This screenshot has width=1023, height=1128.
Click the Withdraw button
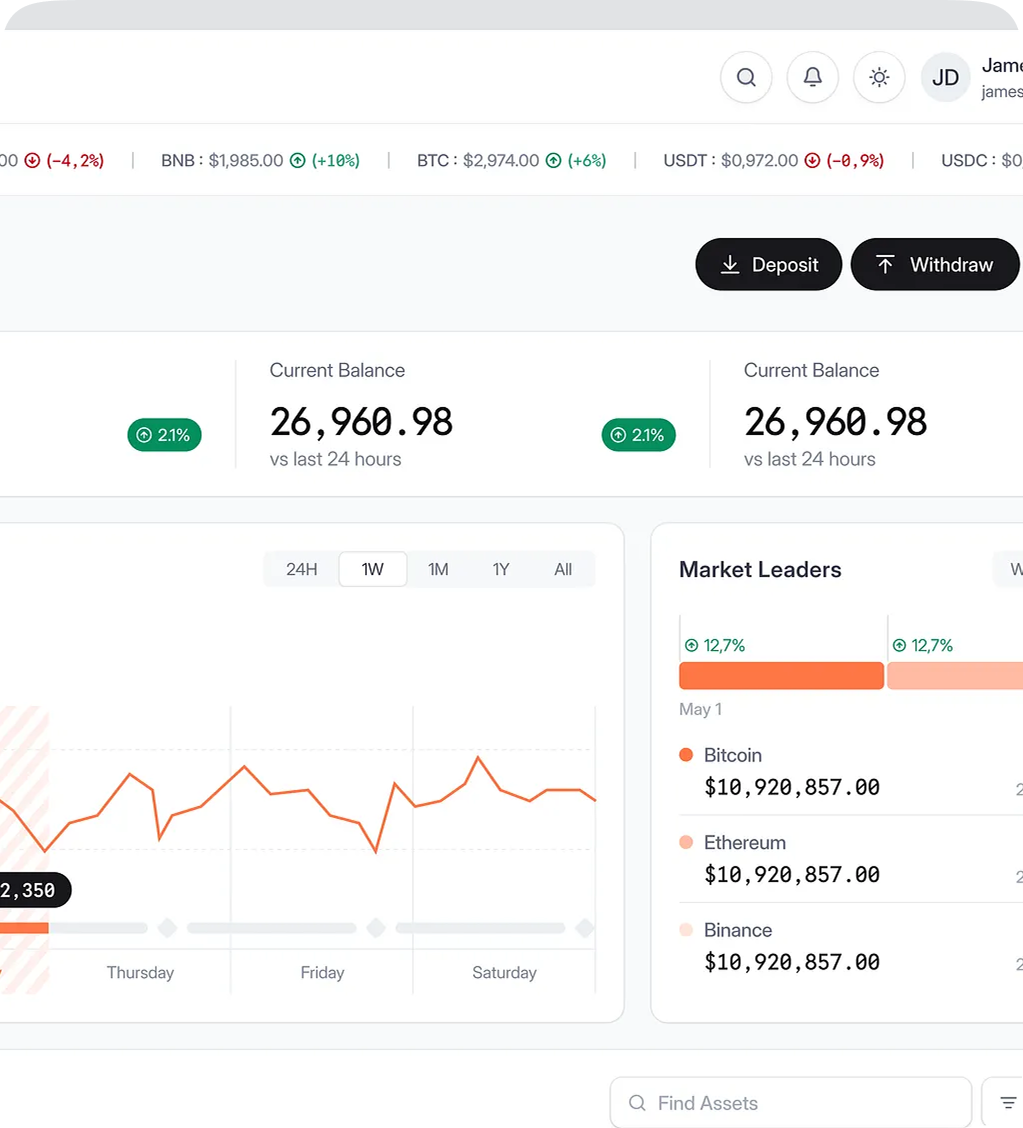[934, 264]
